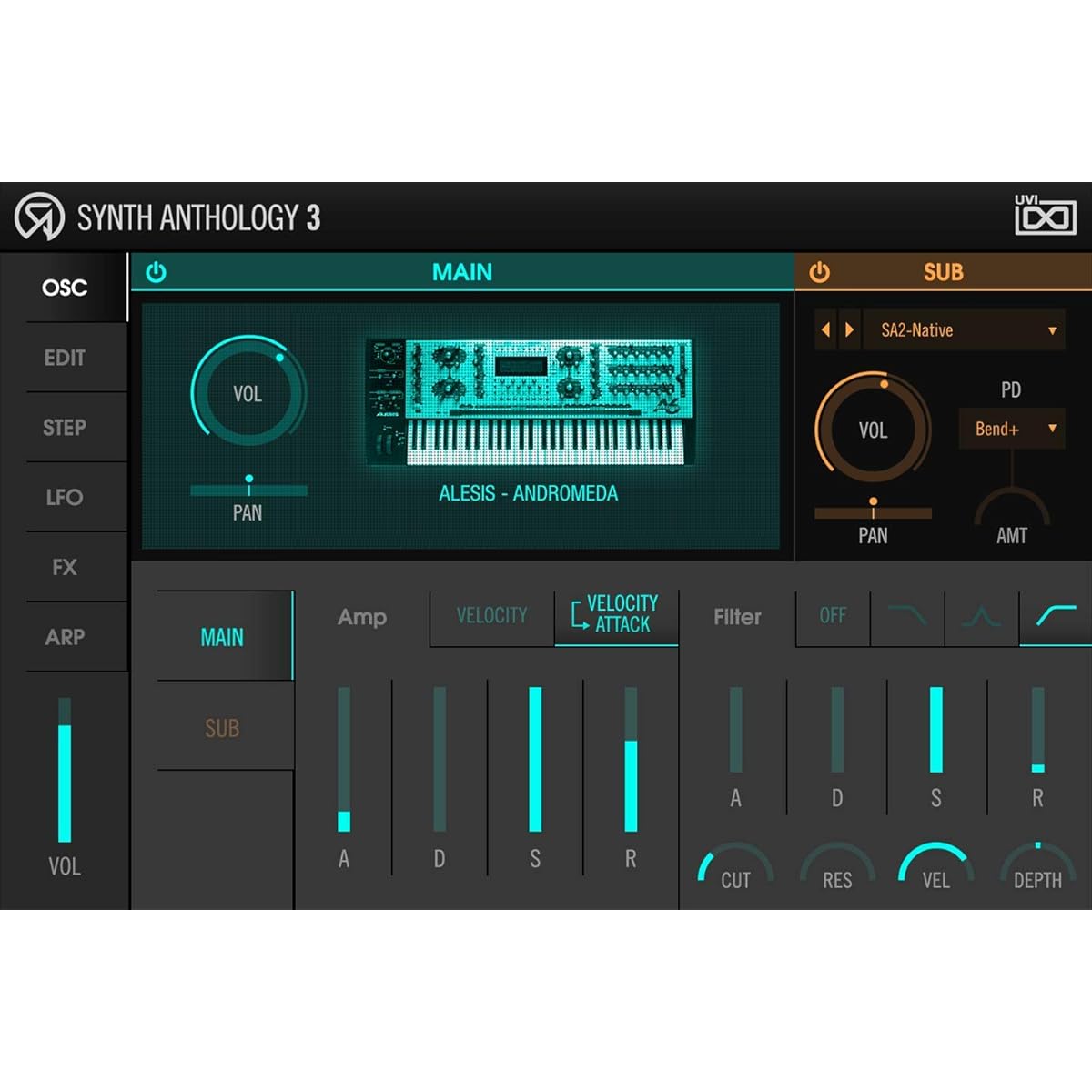
Task: Click the Filter section label
Action: click(x=737, y=617)
